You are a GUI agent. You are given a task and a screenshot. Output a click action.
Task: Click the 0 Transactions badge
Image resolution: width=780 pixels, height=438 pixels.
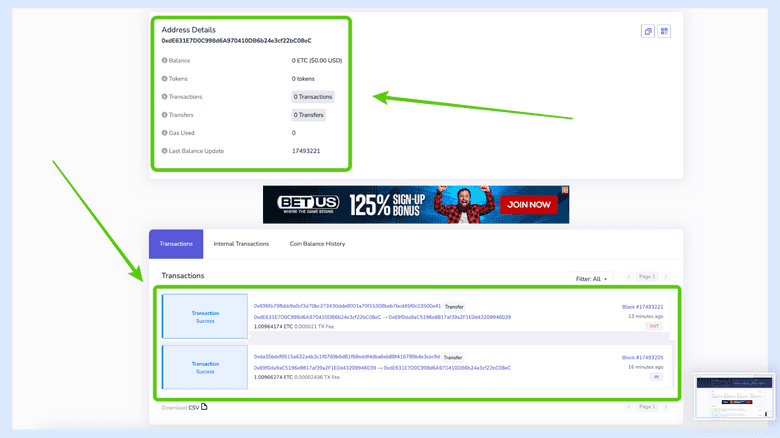[313, 97]
